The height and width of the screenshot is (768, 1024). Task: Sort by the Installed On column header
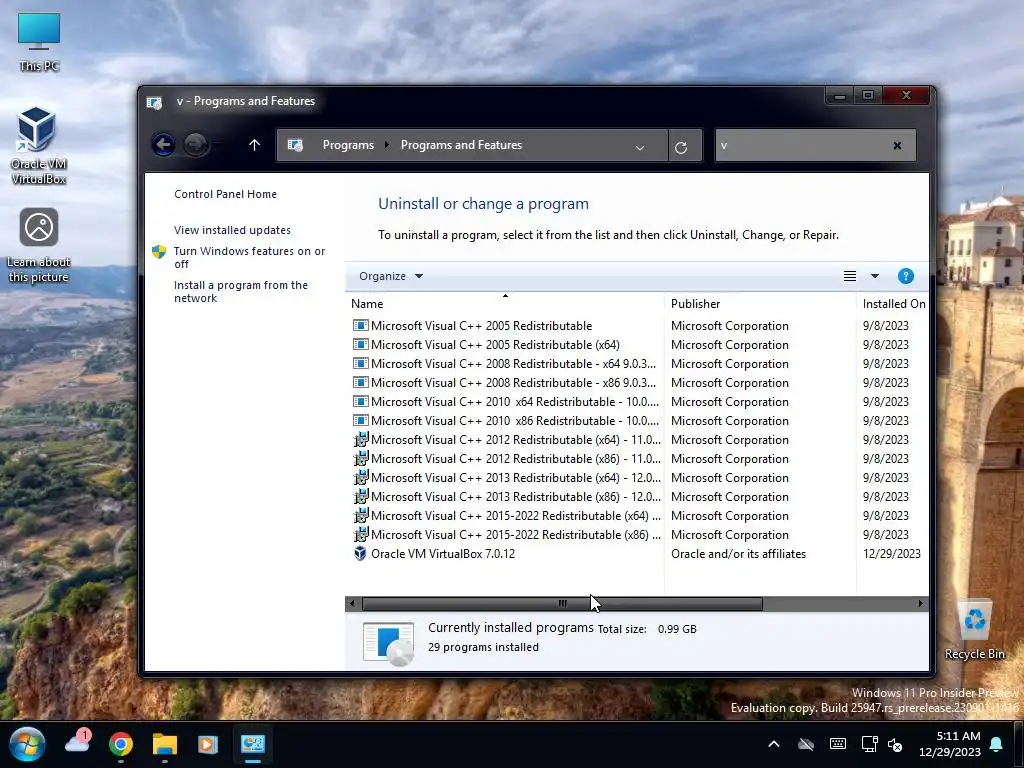(x=893, y=304)
